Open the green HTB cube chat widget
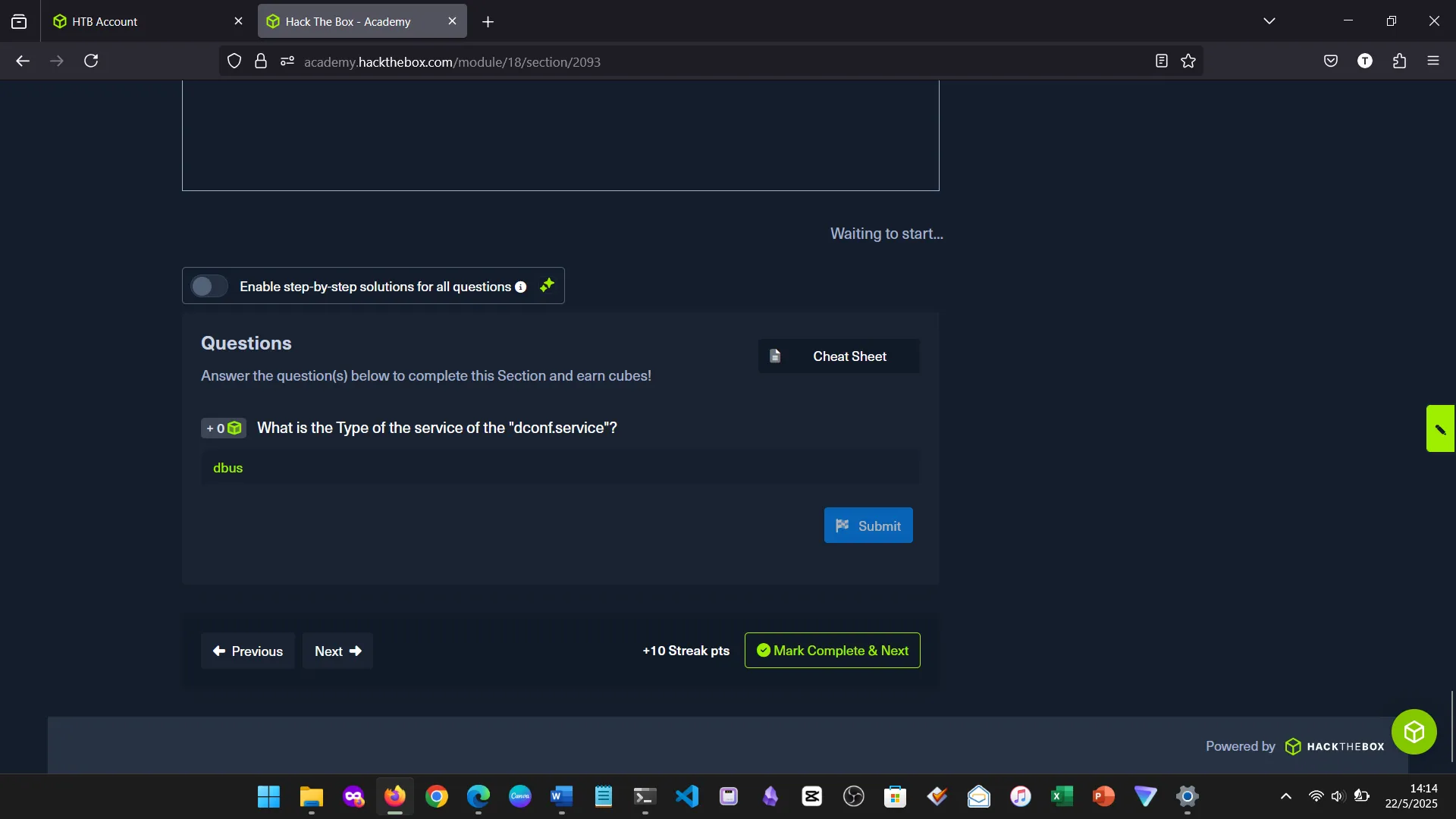The width and height of the screenshot is (1456, 819). point(1414,732)
